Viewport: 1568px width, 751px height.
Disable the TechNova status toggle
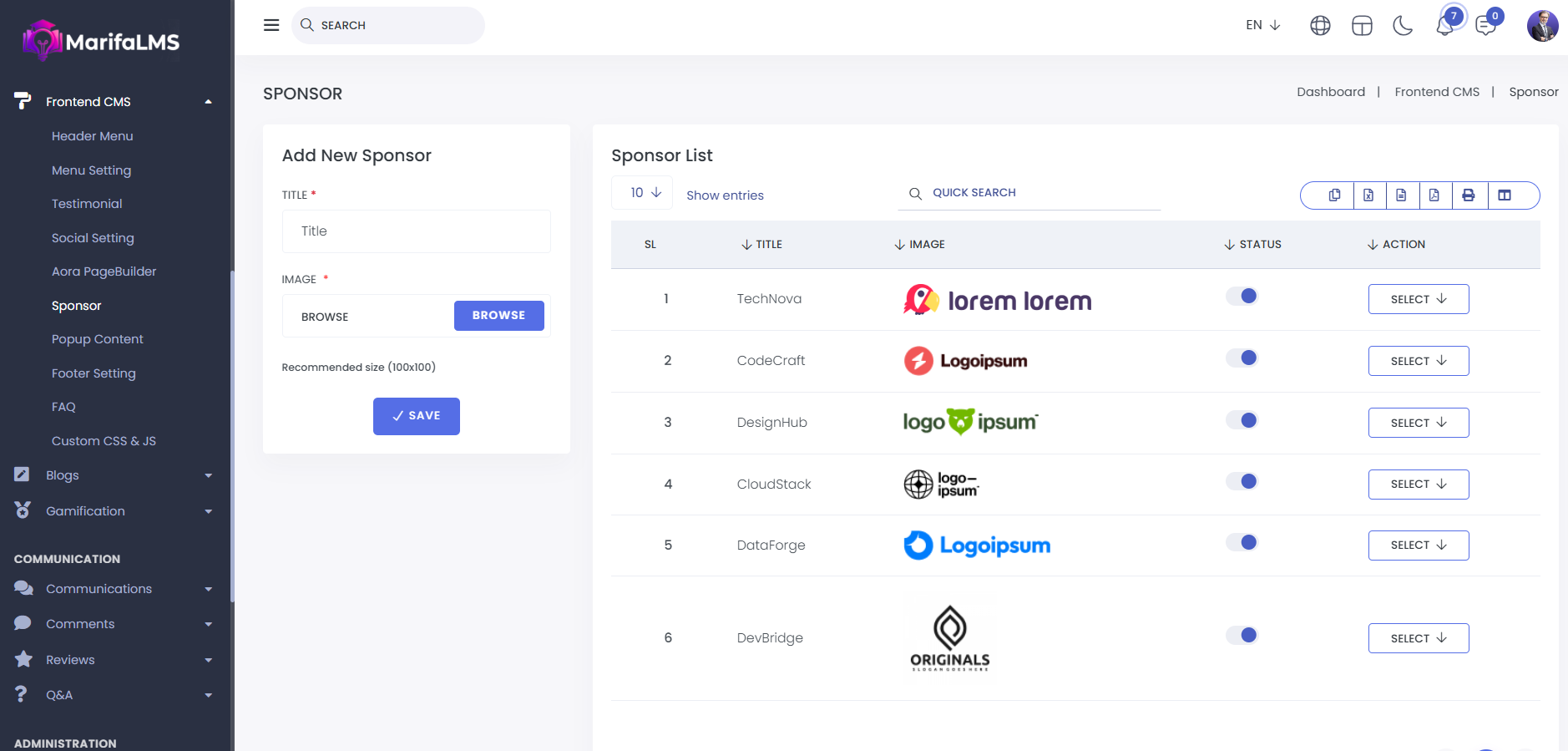click(x=1242, y=297)
